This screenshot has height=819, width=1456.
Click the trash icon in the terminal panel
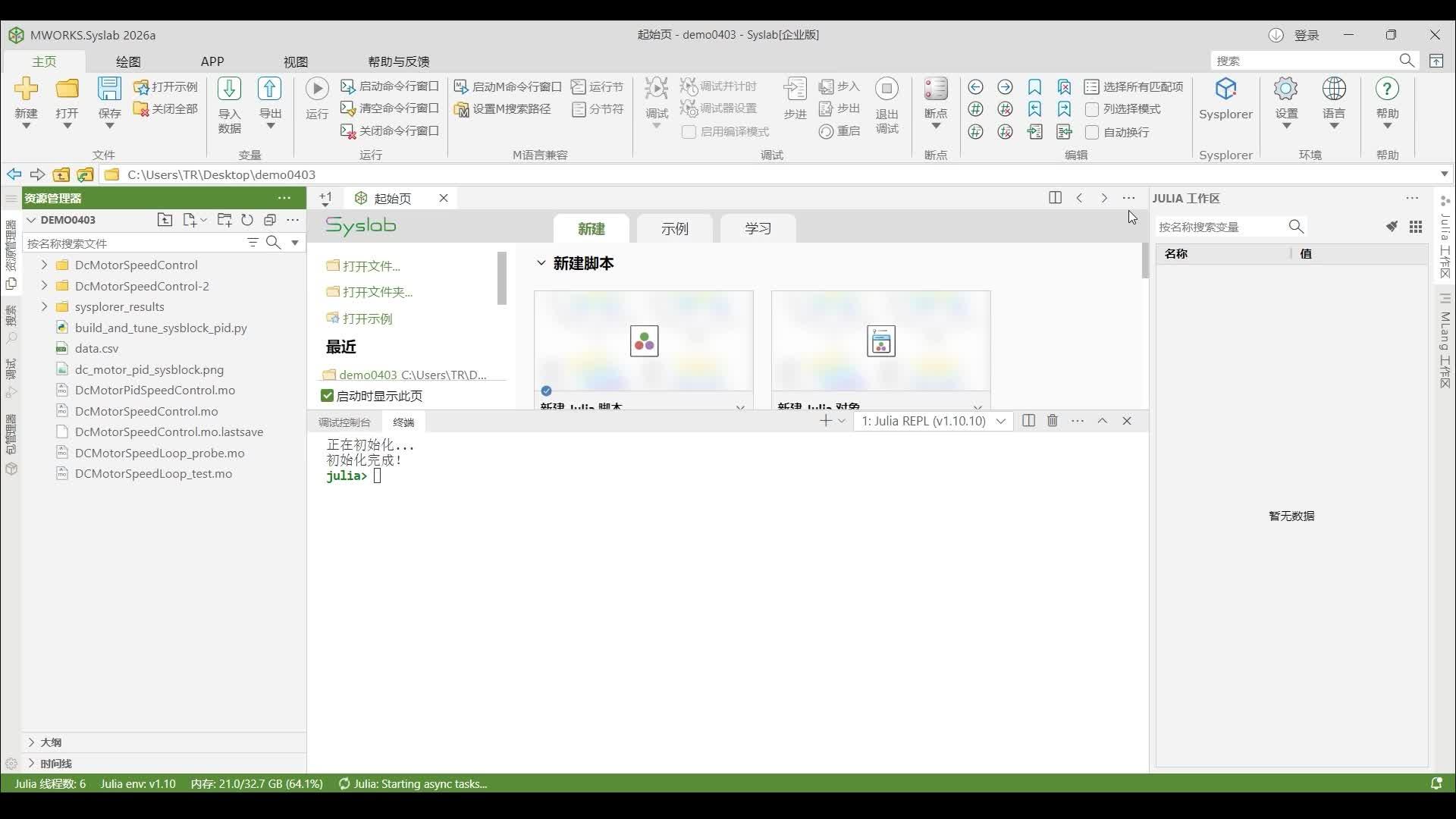(x=1053, y=421)
